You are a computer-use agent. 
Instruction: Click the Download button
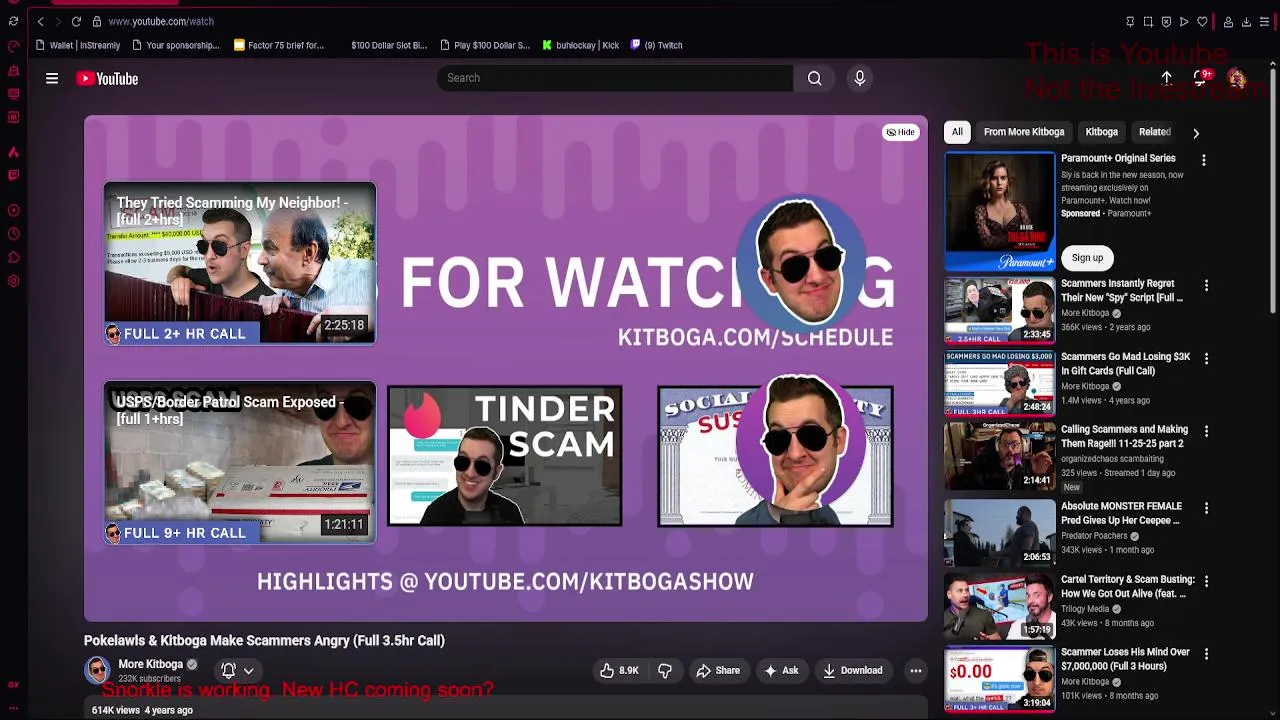click(853, 671)
